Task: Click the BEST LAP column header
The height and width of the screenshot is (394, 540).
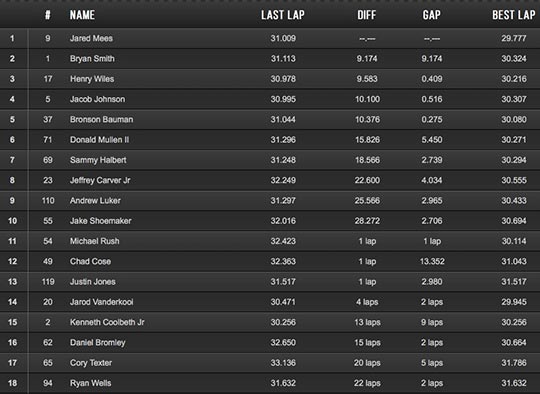Action: coord(514,15)
